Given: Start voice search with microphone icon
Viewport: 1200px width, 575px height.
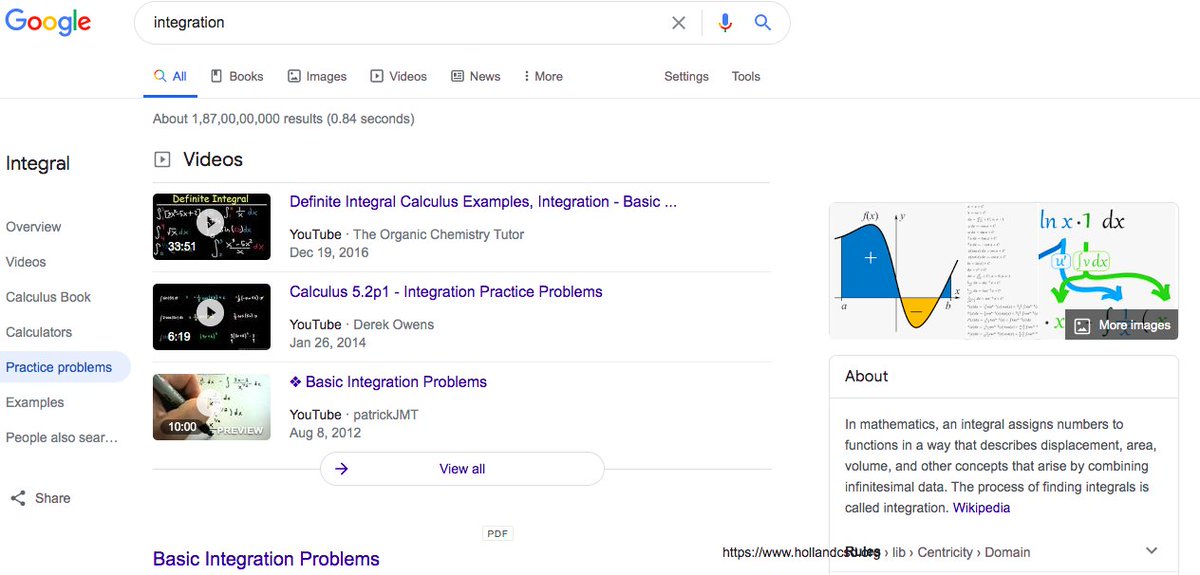Looking at the screenshot, I should (x=725, y=23).
